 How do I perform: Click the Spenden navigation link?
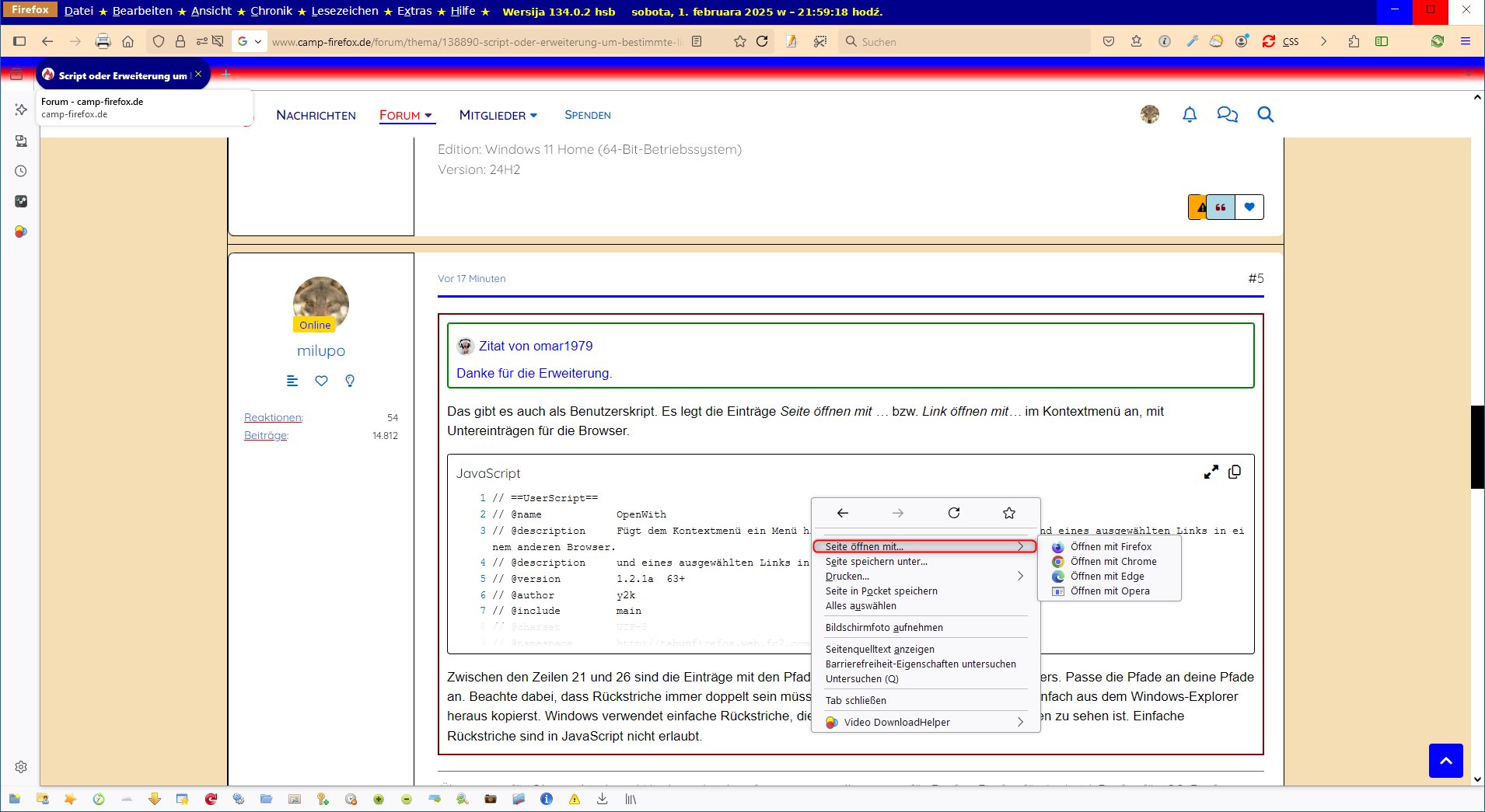pos(587,115)
